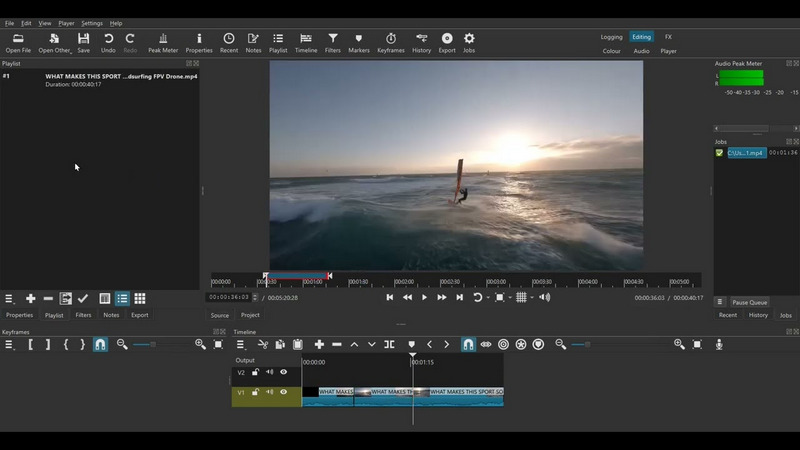Image resolution: width=800 pixels, height=450 pixels.
Task: Skip to the next point in player
Action: pos(459,297)
